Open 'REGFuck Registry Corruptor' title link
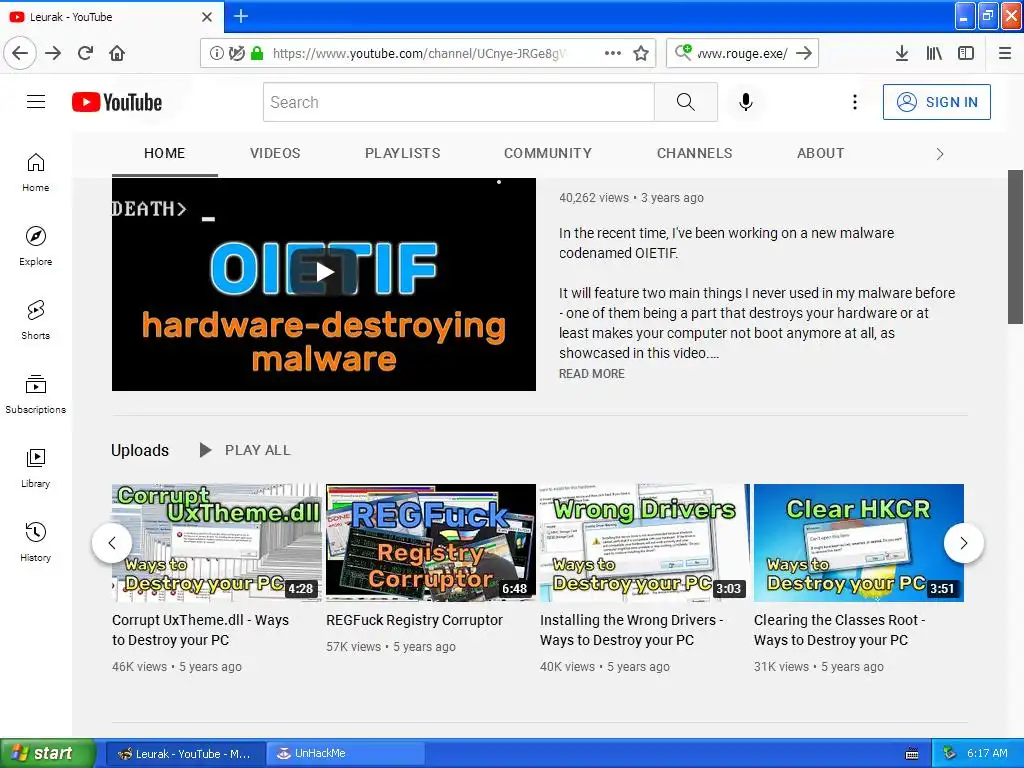 [x=415, y=620]
